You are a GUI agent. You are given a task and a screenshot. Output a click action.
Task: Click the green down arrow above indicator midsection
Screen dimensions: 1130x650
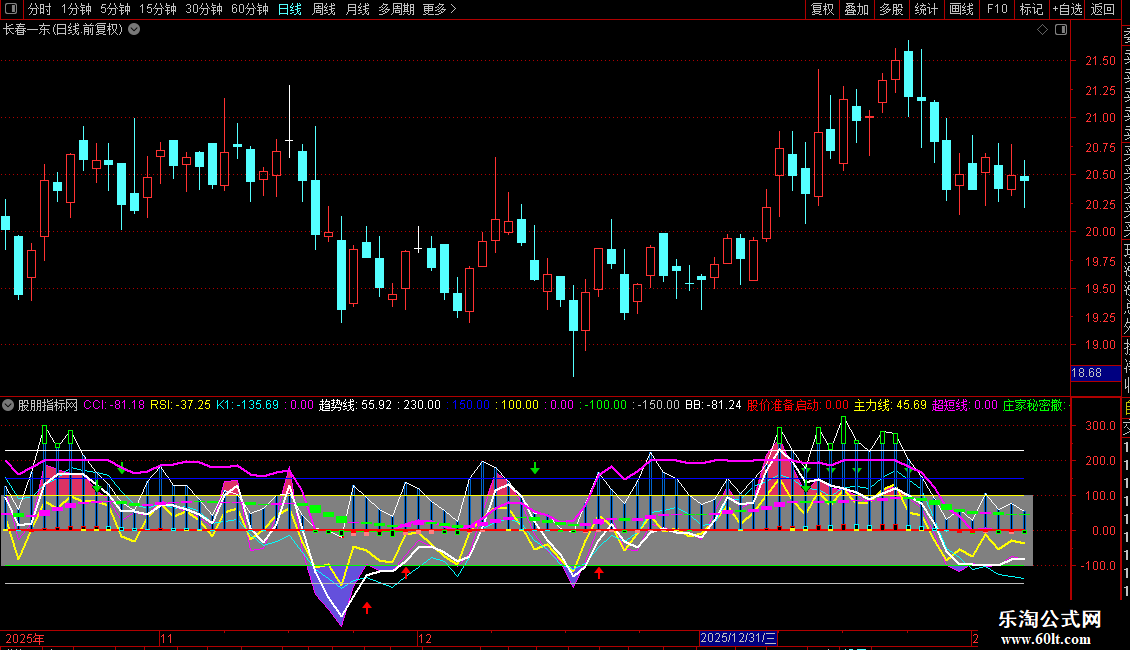pyautogui.click(x=535, y=468)
